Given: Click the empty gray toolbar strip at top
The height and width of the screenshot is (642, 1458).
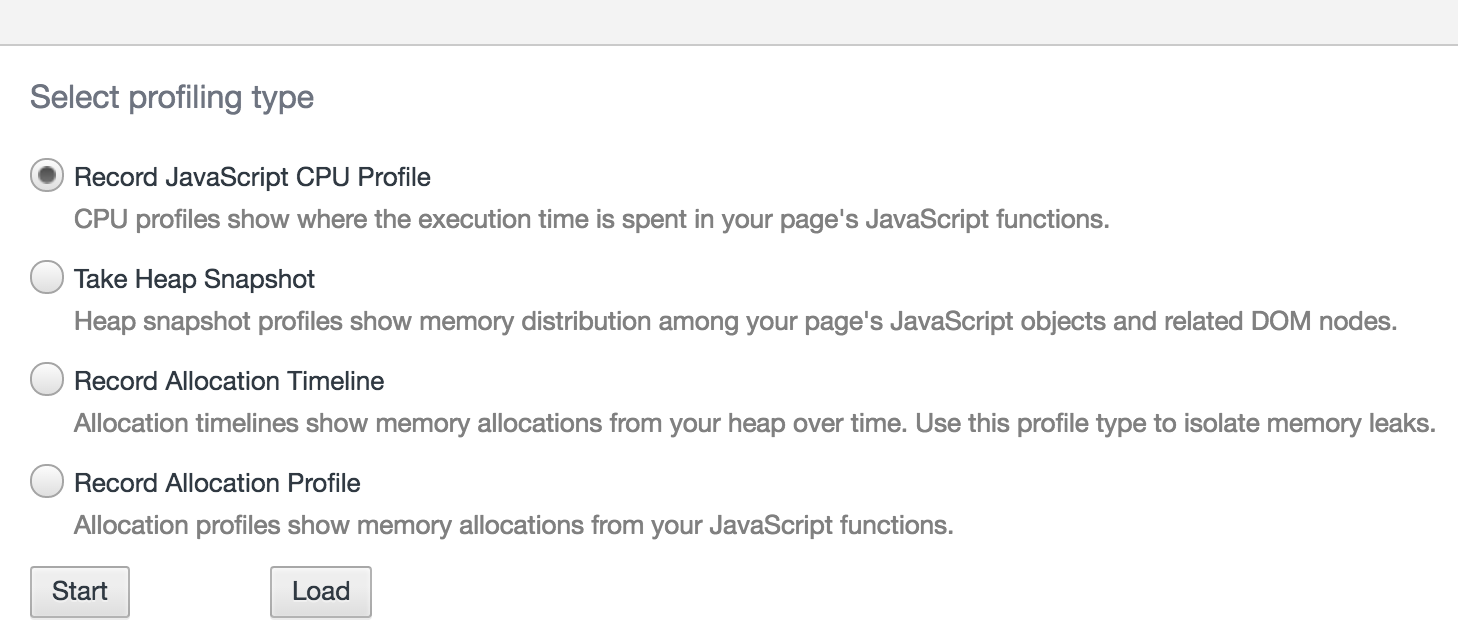Looking at the screenshot, I should click(729, 22).
